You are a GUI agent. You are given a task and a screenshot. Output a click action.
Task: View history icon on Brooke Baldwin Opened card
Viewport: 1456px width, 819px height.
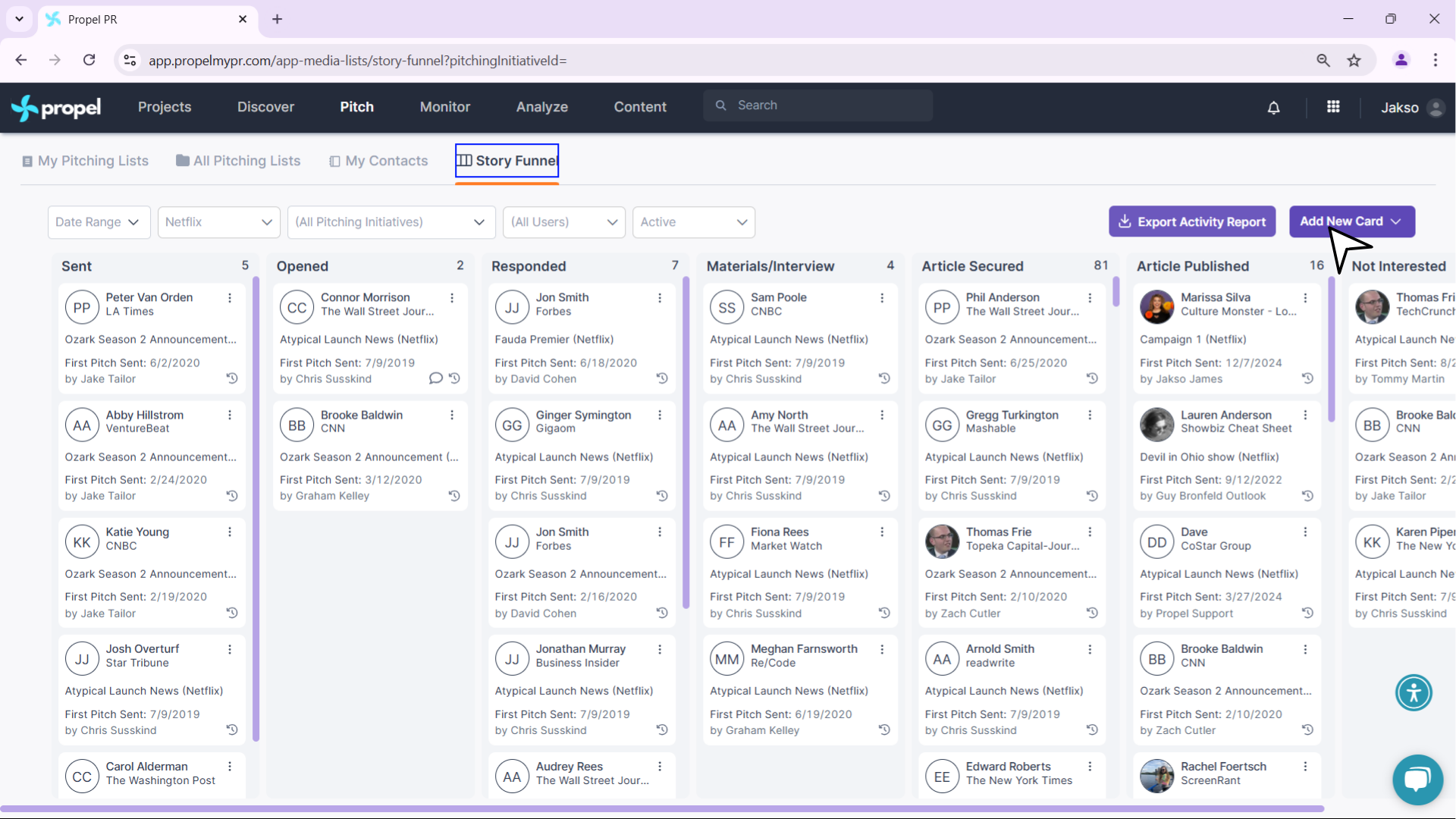point(454,496)
